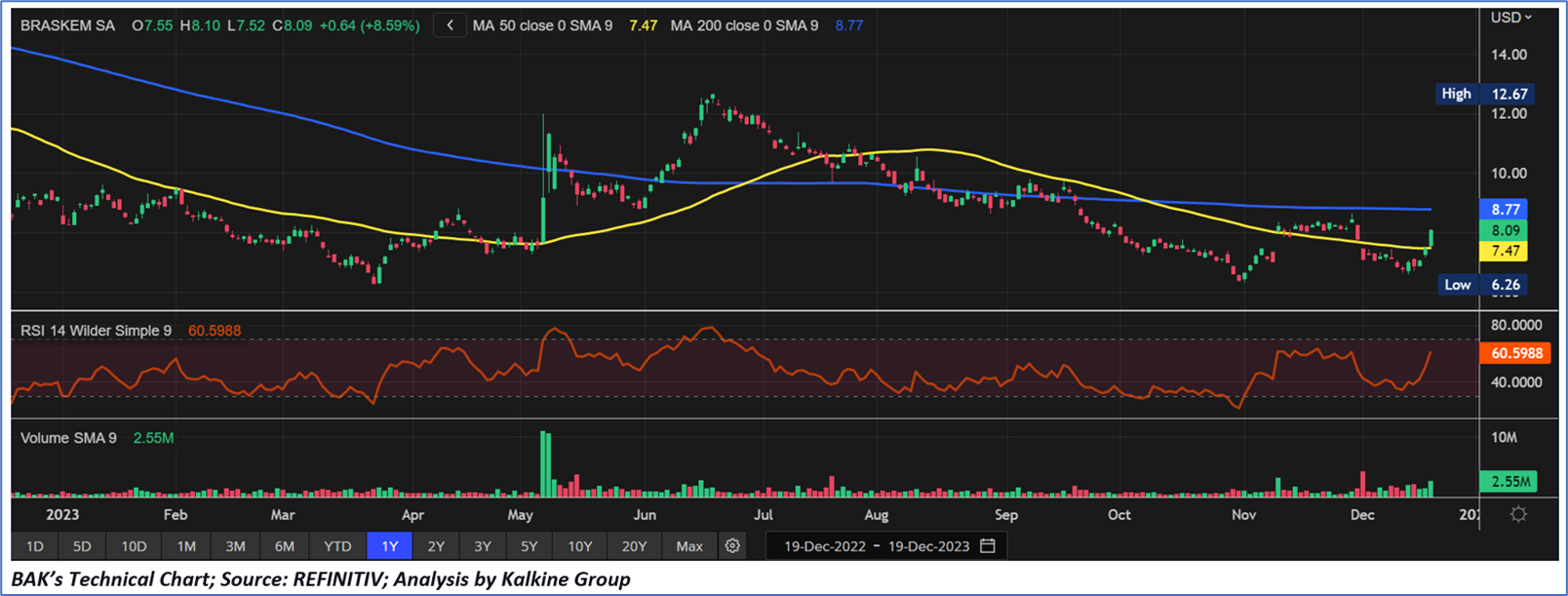Select the 1D range tab
This screenshot has height=596, width=1568.
34,546
